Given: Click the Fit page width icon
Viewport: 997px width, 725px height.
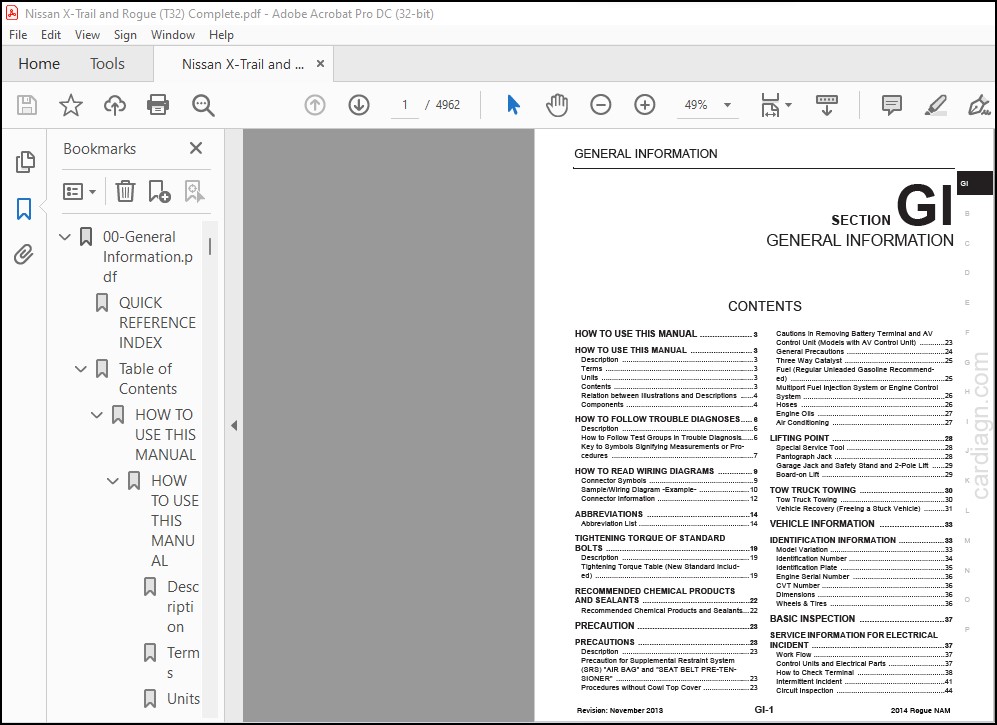Looking at the screenshot, I should click(x=770, y=105).
